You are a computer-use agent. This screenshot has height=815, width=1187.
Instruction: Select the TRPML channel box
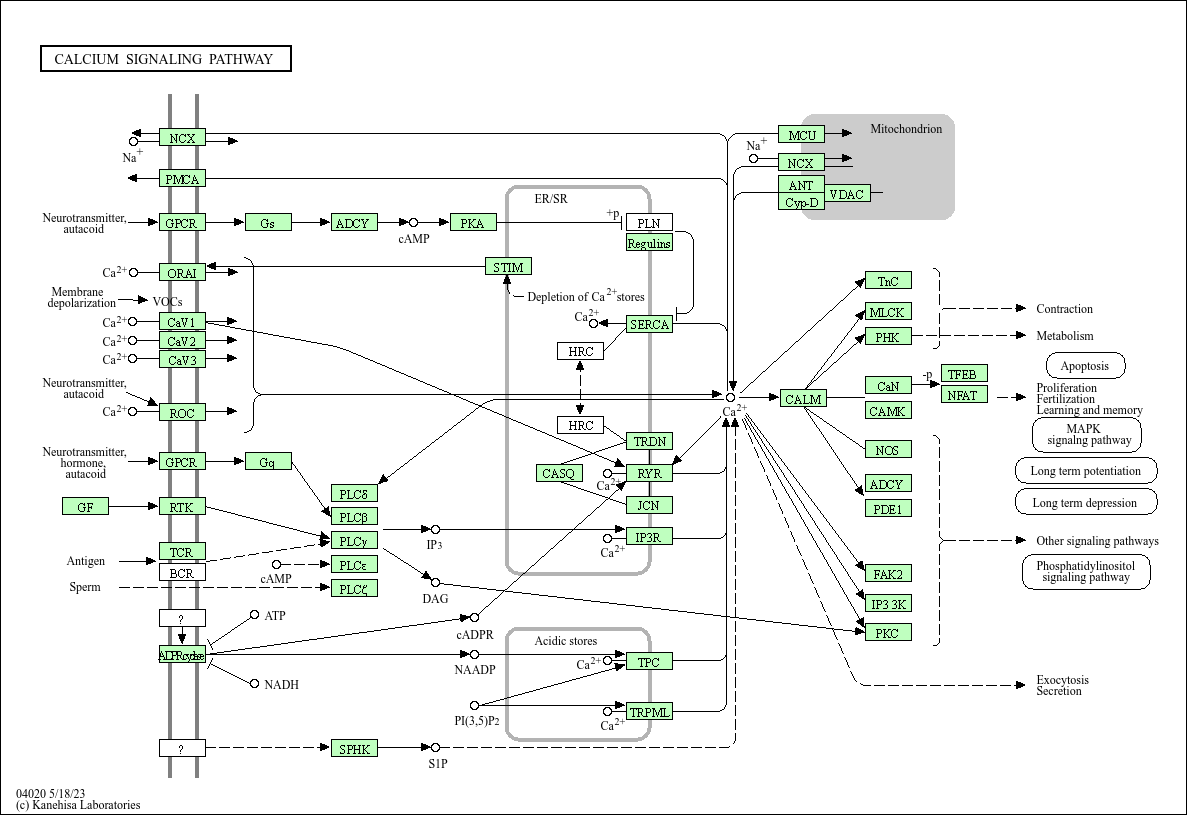(x=649, y=711)
